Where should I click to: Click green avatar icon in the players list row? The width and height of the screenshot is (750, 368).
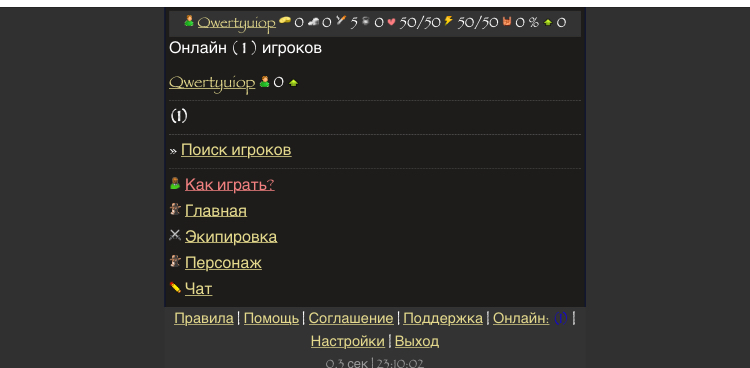[x=265, y=82]
